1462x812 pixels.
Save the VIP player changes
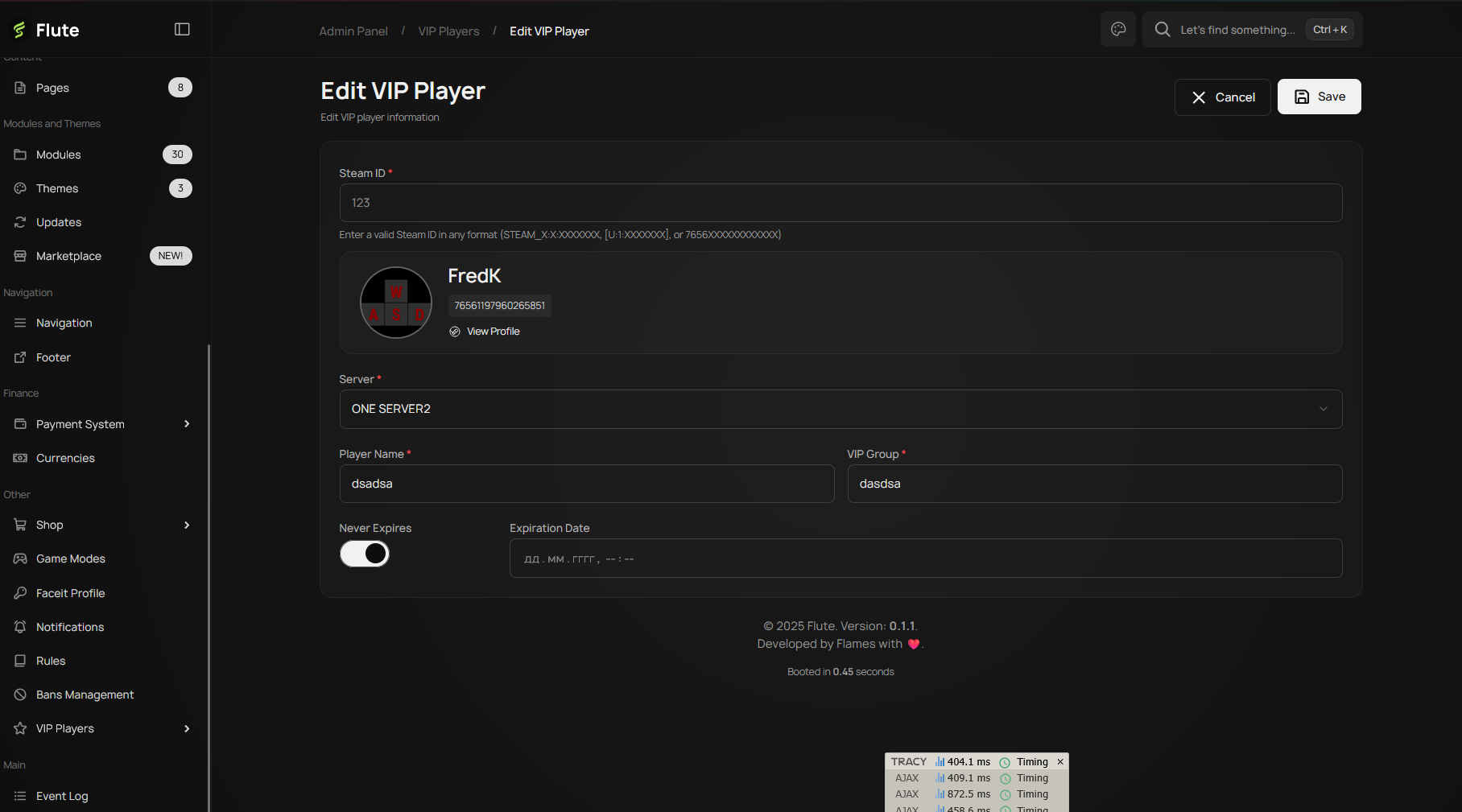(x=1319, y=97)
